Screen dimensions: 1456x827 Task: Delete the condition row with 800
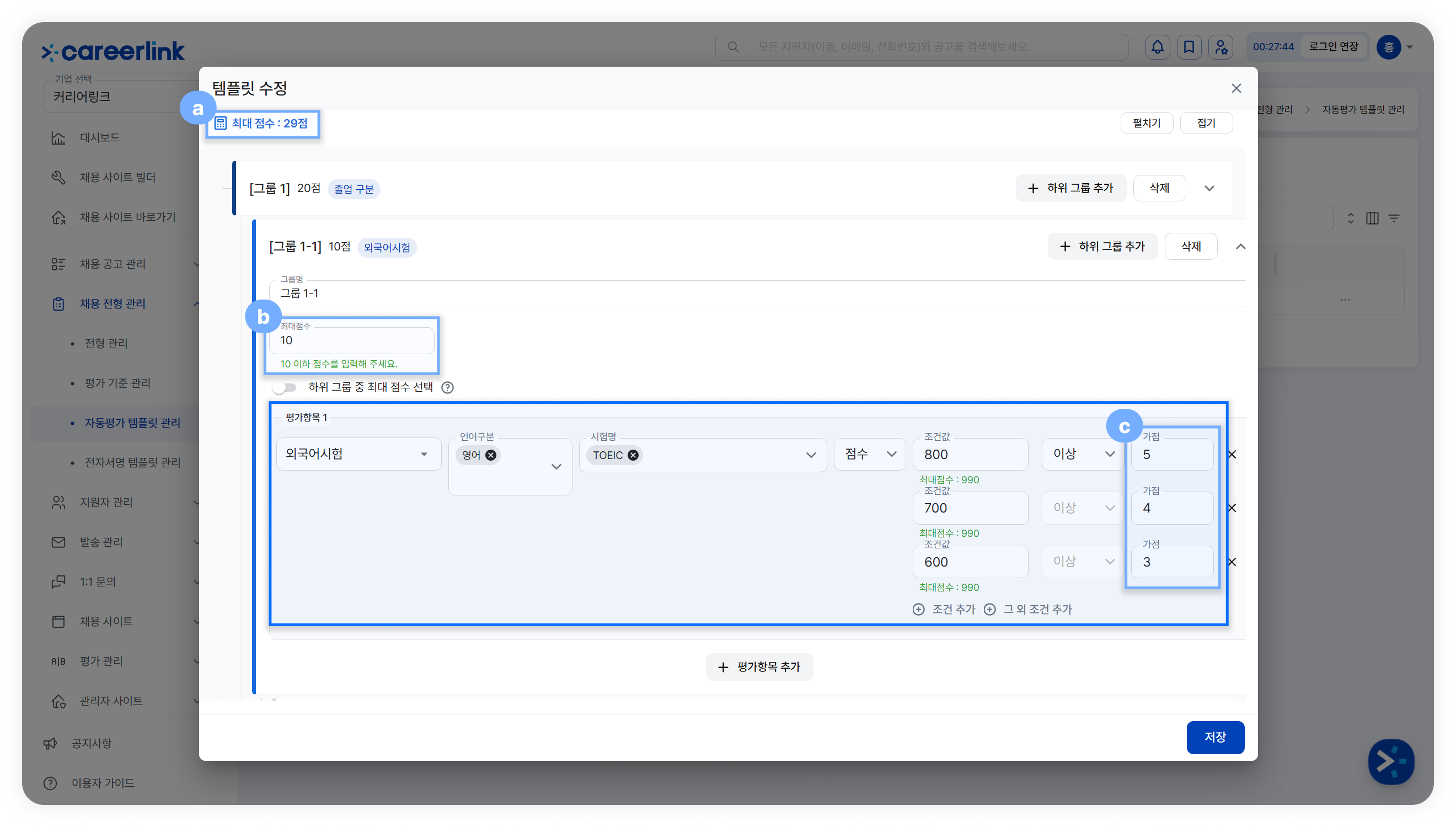tap(1232, 455)
